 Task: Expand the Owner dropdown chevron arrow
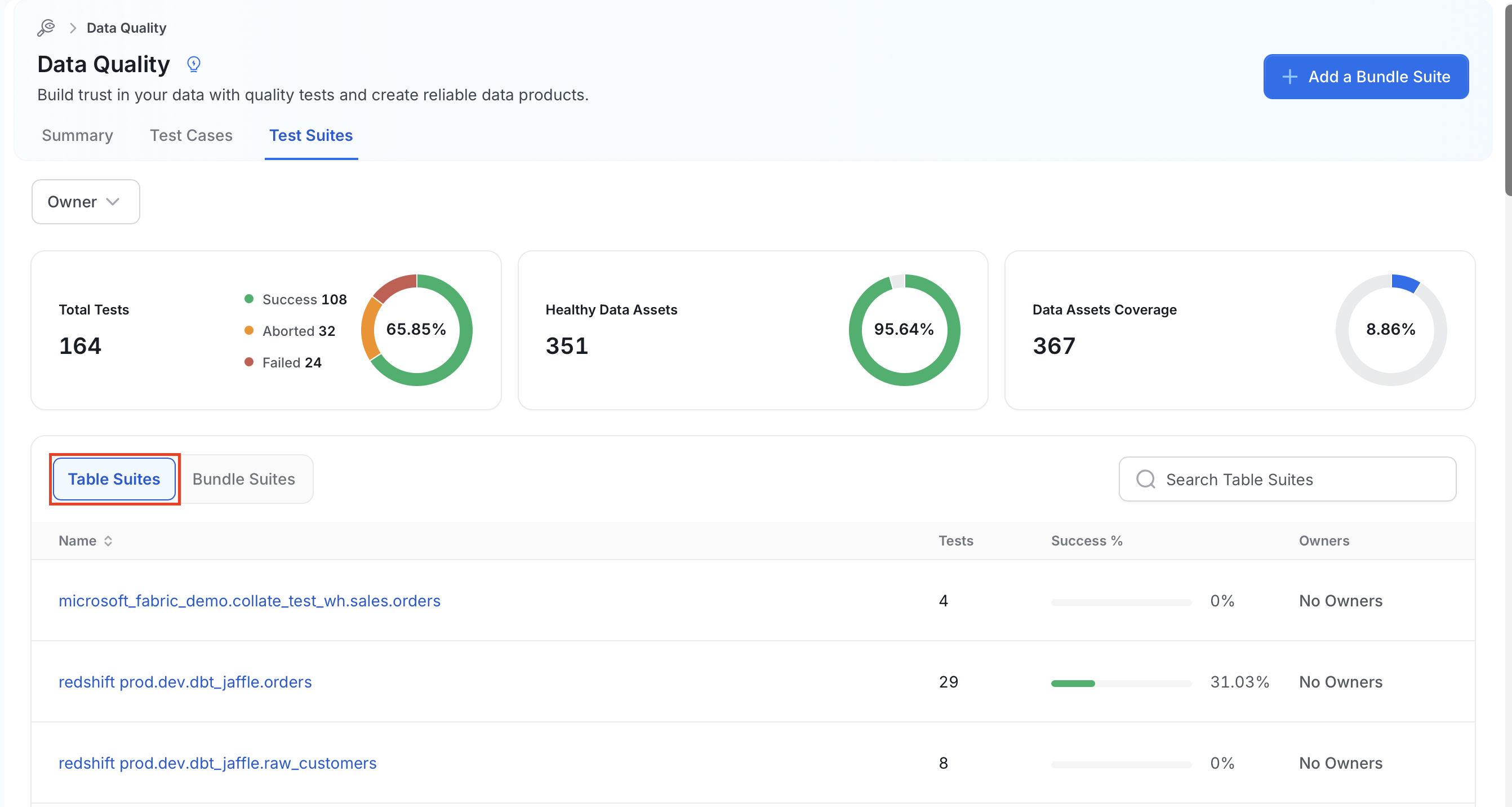point(113,201)
